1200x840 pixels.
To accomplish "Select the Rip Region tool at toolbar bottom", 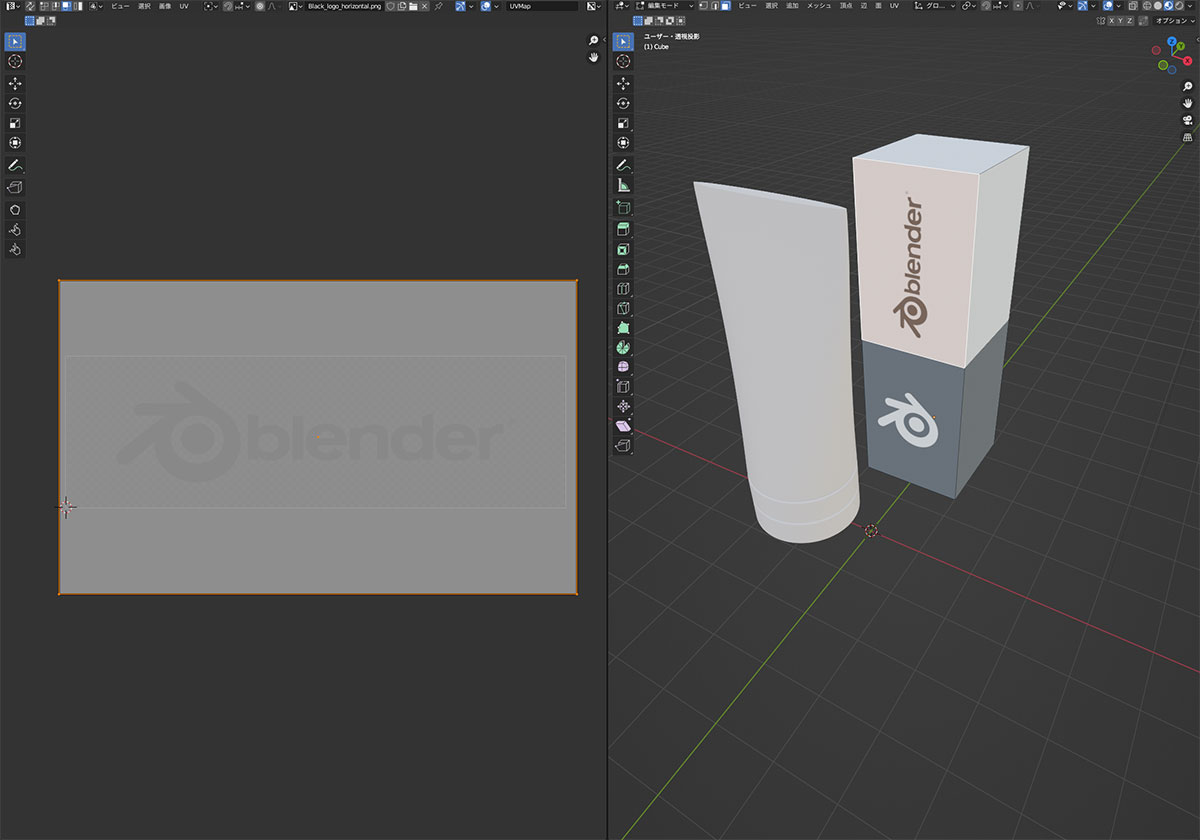I will point(624,446).
